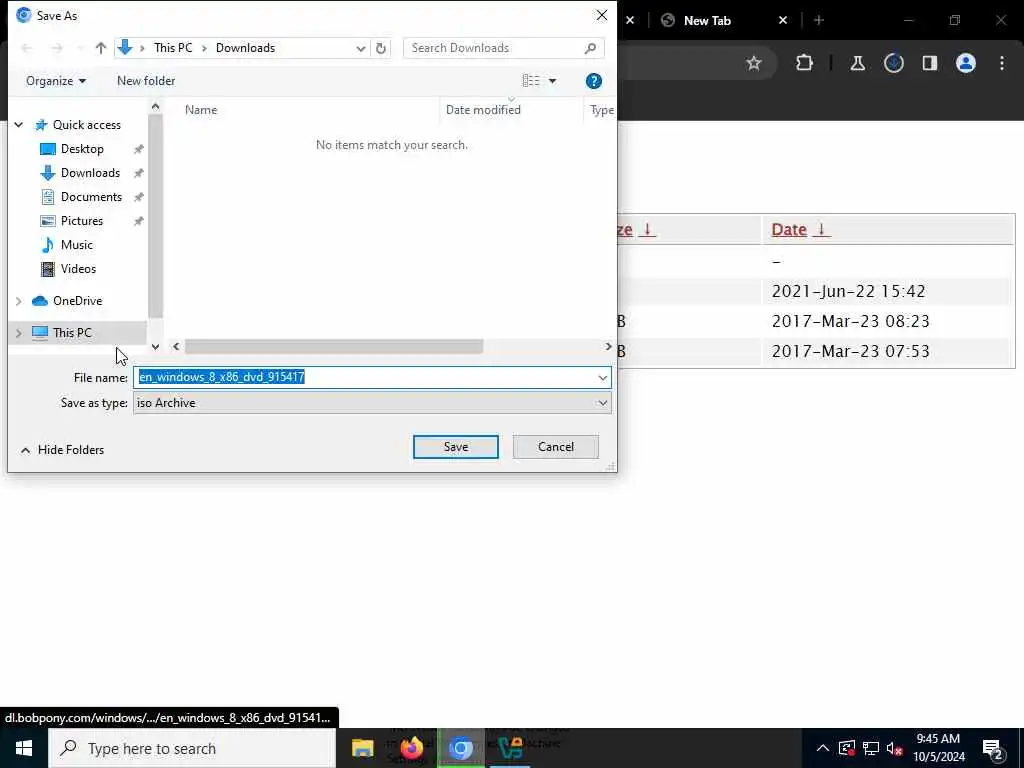Image resolution: width=1024 pixels, height=768 pixels.
Task: Click Downloads in the address breadcrumb
Action: (246, 48)
